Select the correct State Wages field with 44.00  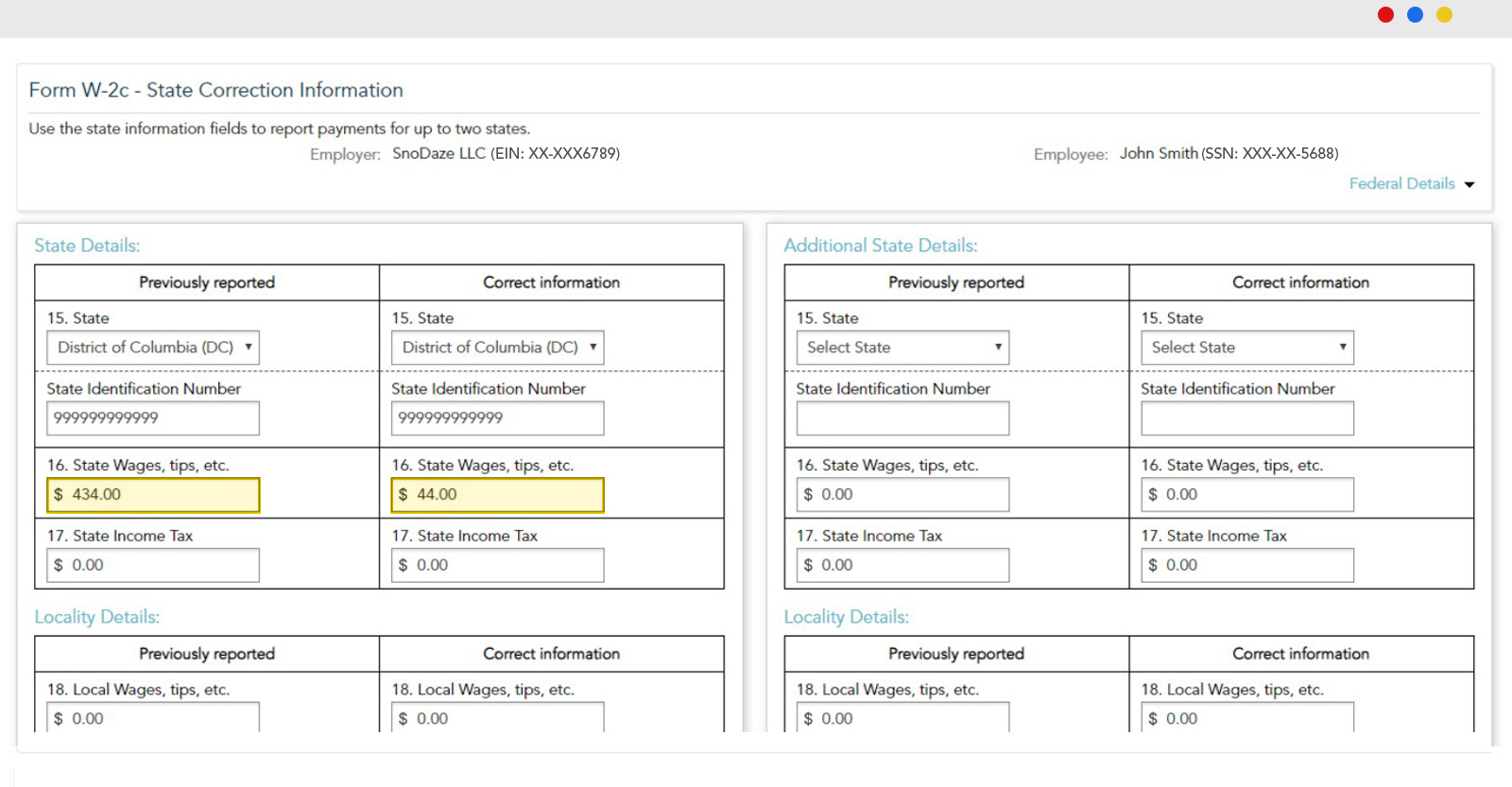(497, 495)
